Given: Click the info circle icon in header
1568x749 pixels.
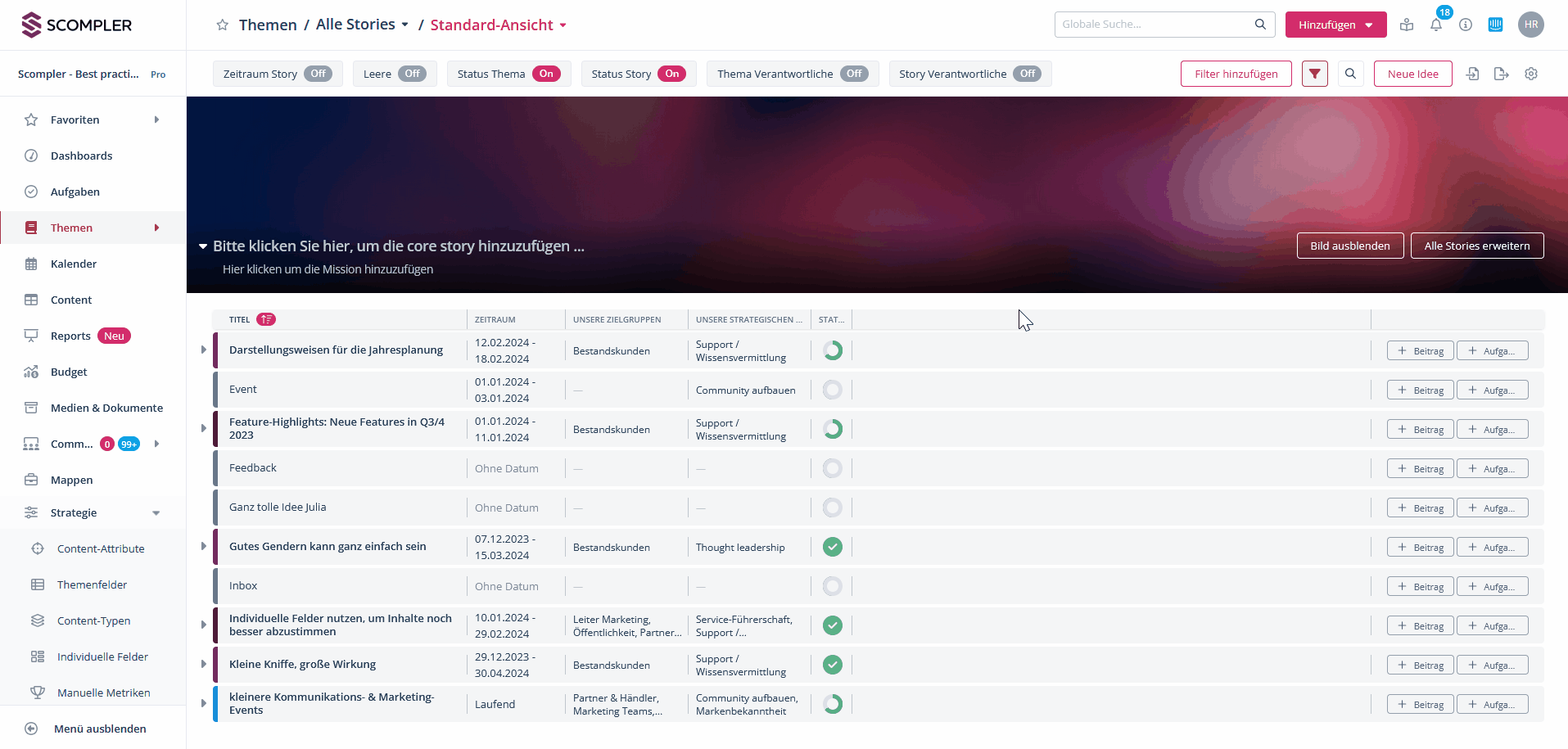Looking at the screenshot, I should pyautogui.click(x=1466, y=25).
